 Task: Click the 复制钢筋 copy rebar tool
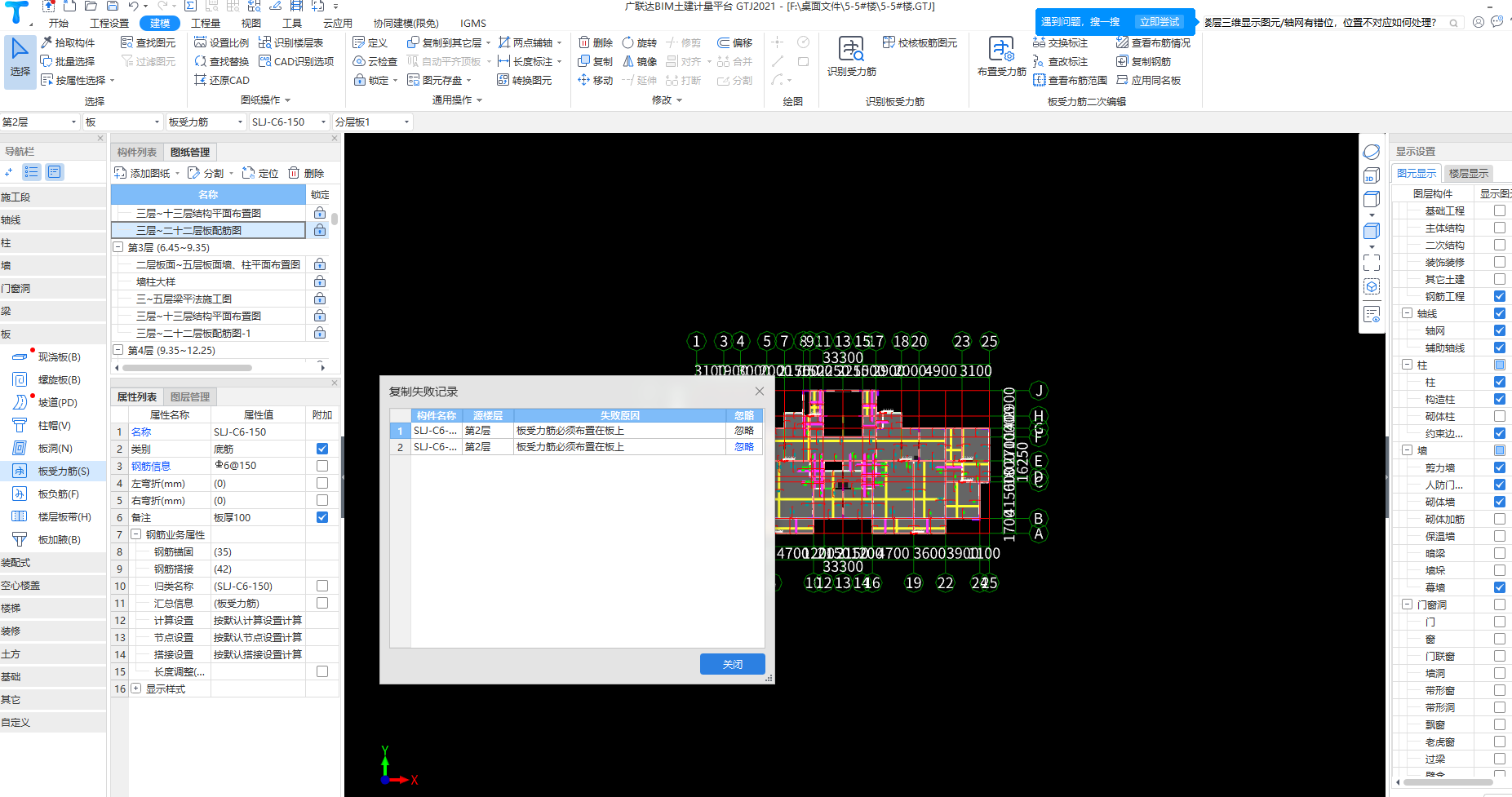tap(1143, 61)
